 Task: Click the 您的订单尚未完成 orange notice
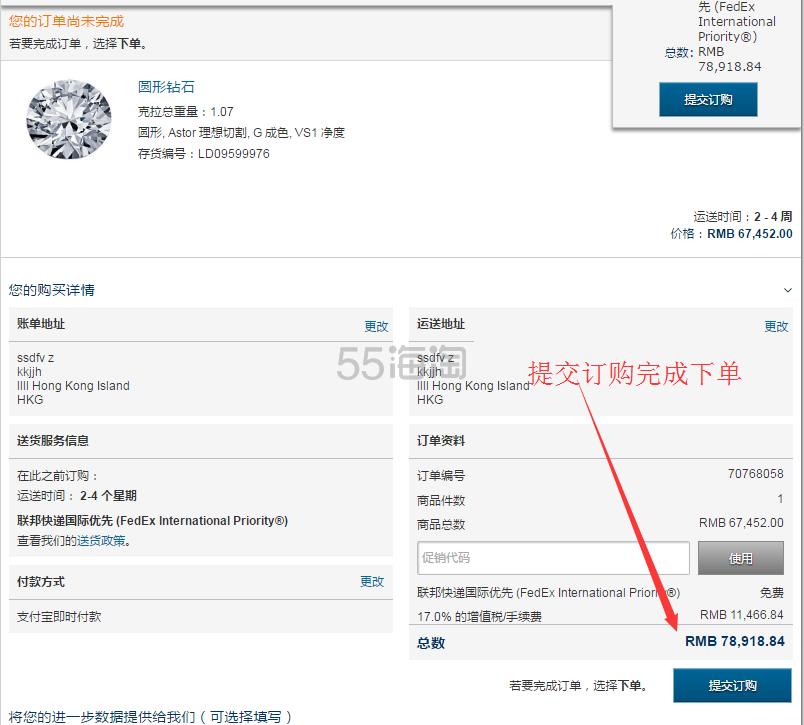66,21
